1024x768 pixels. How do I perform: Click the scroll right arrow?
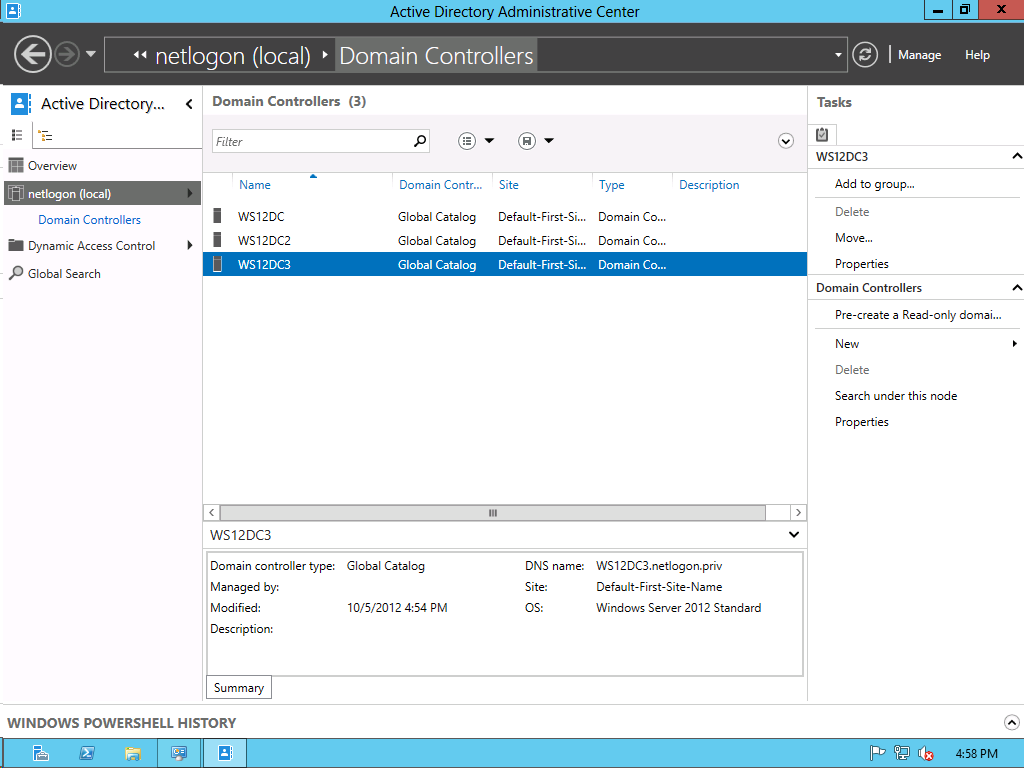click(798, 513)
